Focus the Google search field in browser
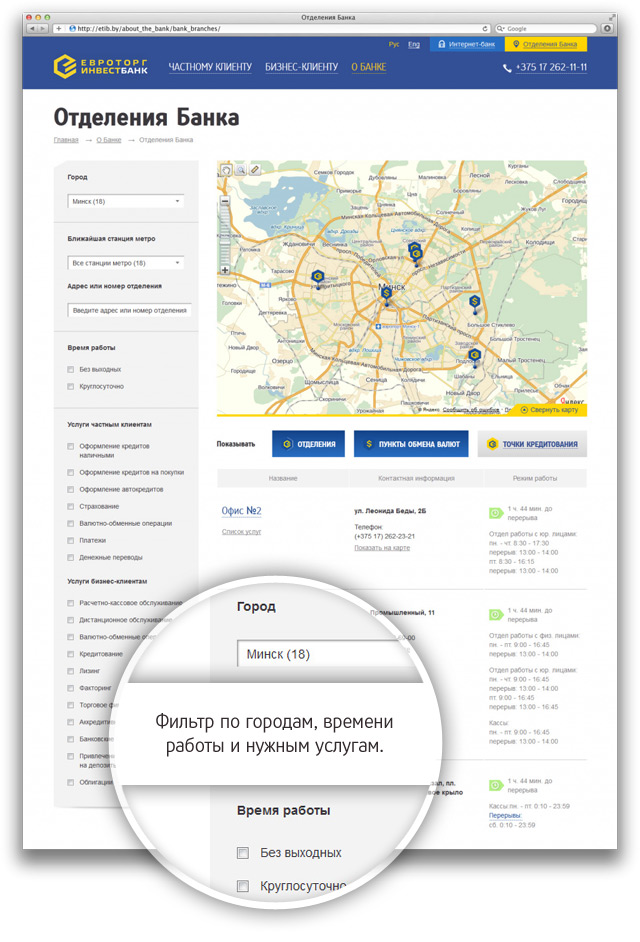 pos(546,28)
